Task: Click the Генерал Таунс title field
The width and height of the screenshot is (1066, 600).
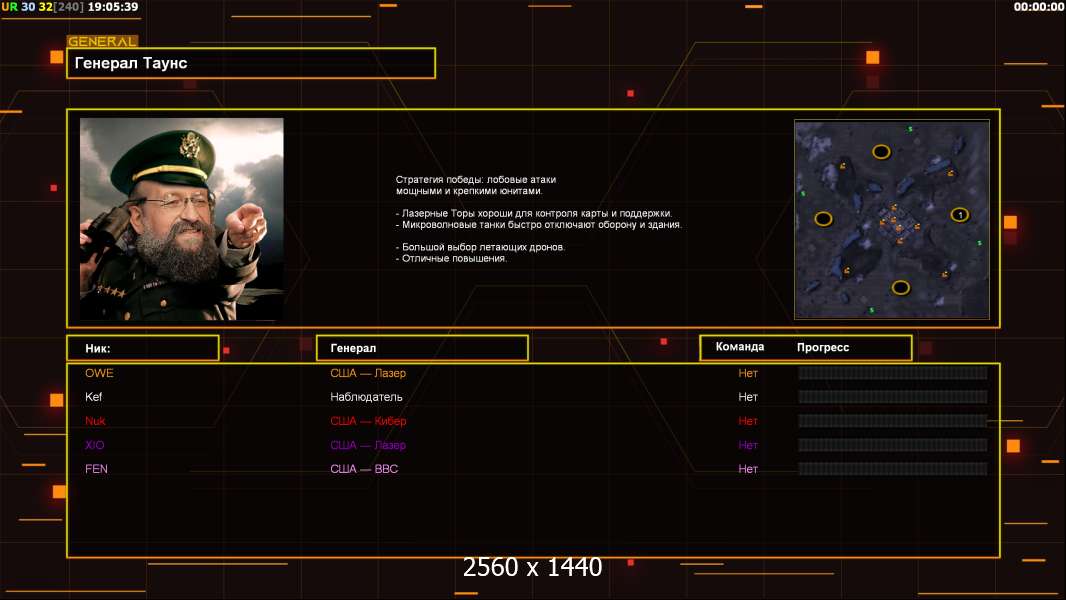Action: pyautogui.click(x=250, y=63)
